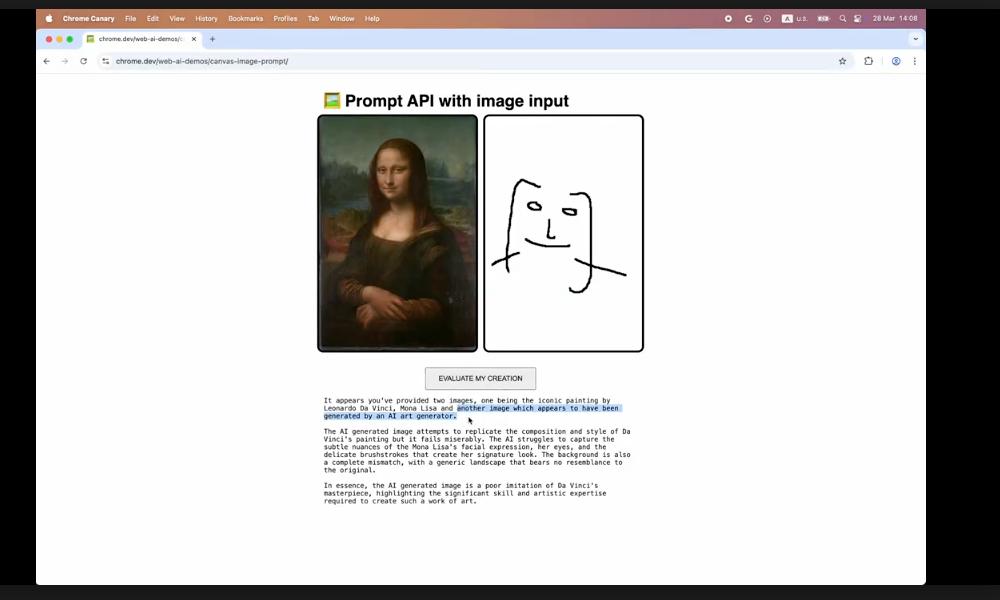This screenshot has height=600, width=1000.
Task: Click the highlighted text about AI art generator
Action: point(472,412)
